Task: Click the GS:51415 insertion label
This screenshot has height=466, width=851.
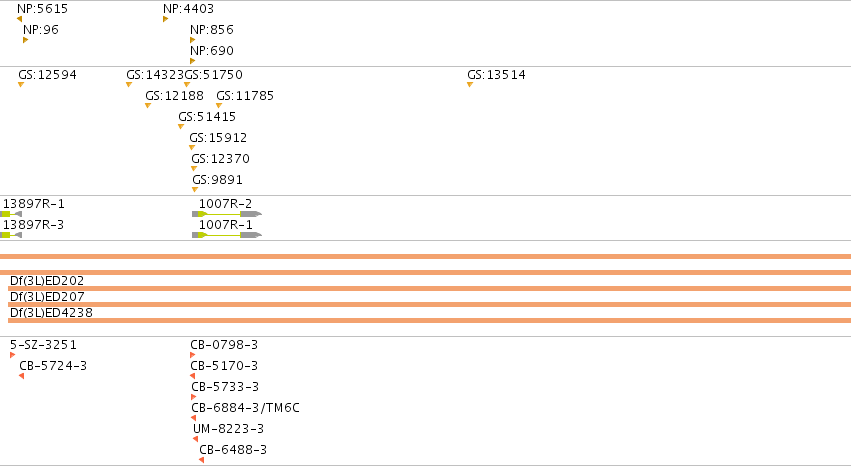Action: coord(207,117)
